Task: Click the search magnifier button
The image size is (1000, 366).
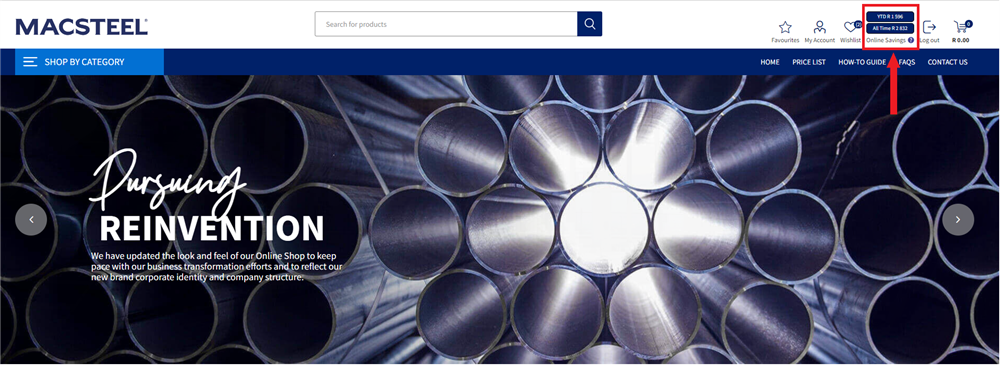Action: (x=590, y=24)
